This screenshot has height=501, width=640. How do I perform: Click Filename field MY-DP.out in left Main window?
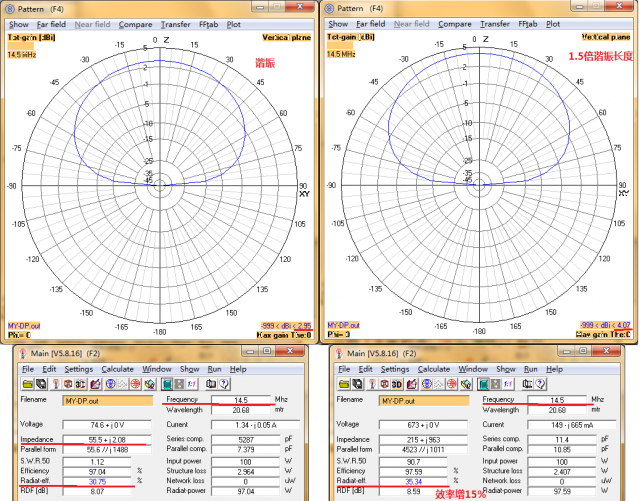pyautogui.click(x=108, y=401)
